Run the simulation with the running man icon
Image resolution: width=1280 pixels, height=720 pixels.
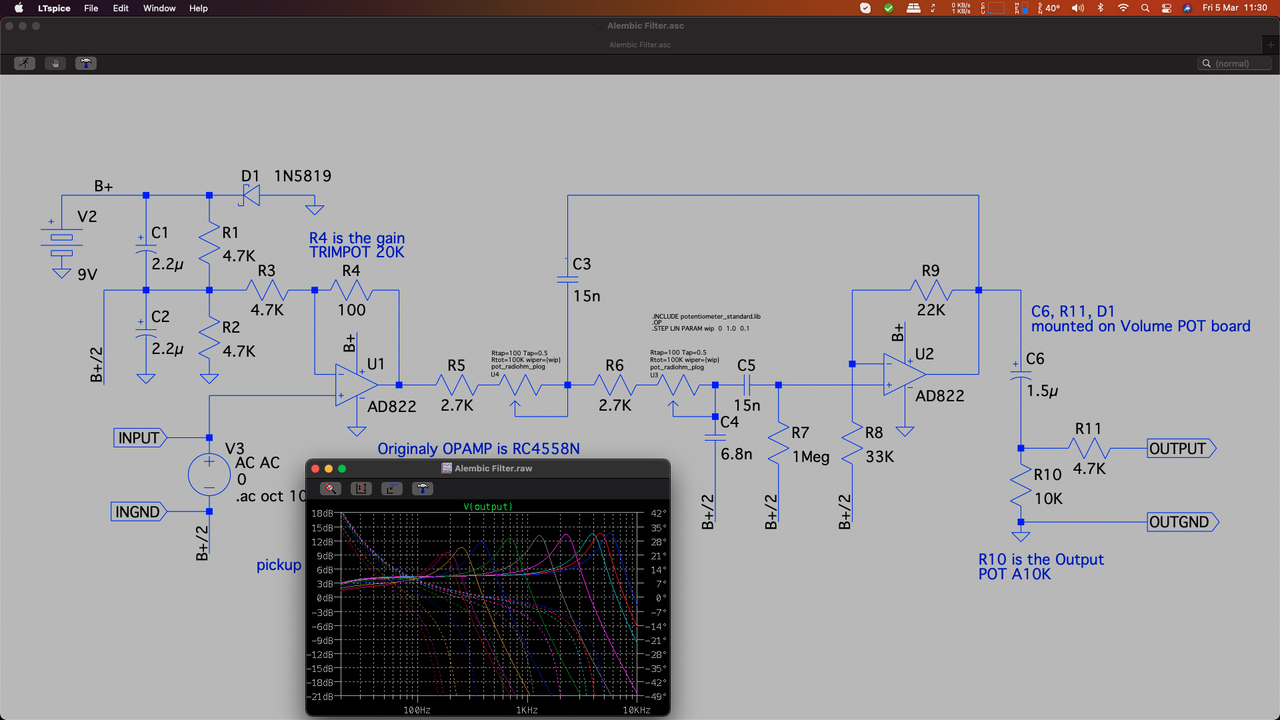point(23,63)
